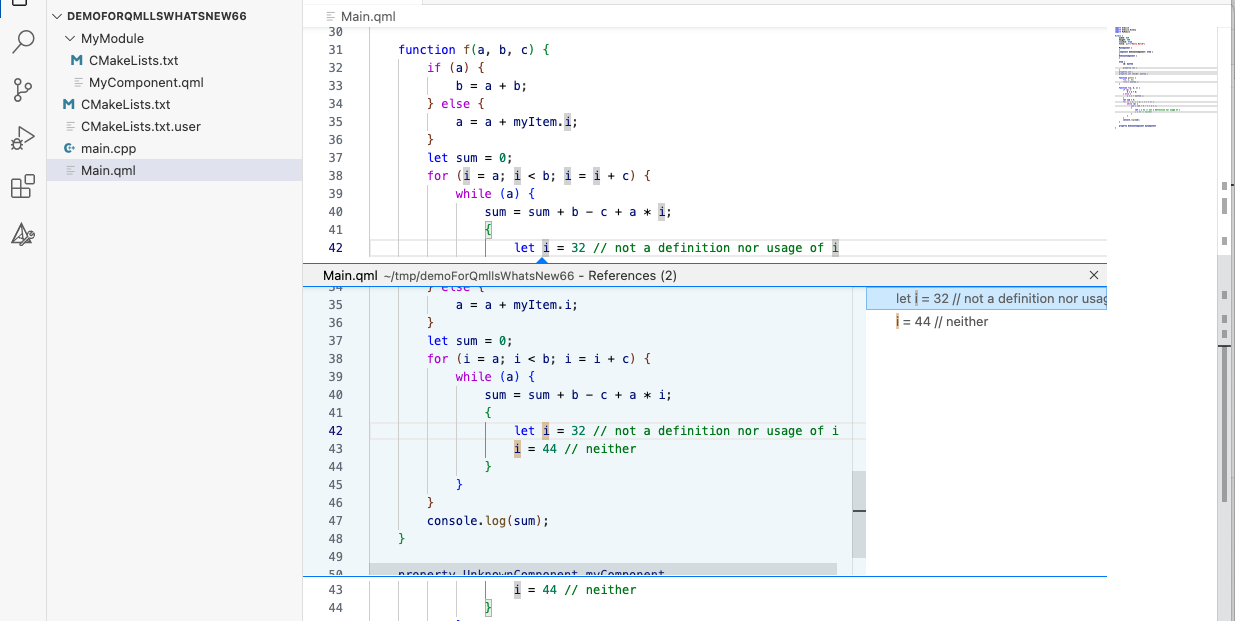Click the minimap code overview

click(x=1165, y=80)
